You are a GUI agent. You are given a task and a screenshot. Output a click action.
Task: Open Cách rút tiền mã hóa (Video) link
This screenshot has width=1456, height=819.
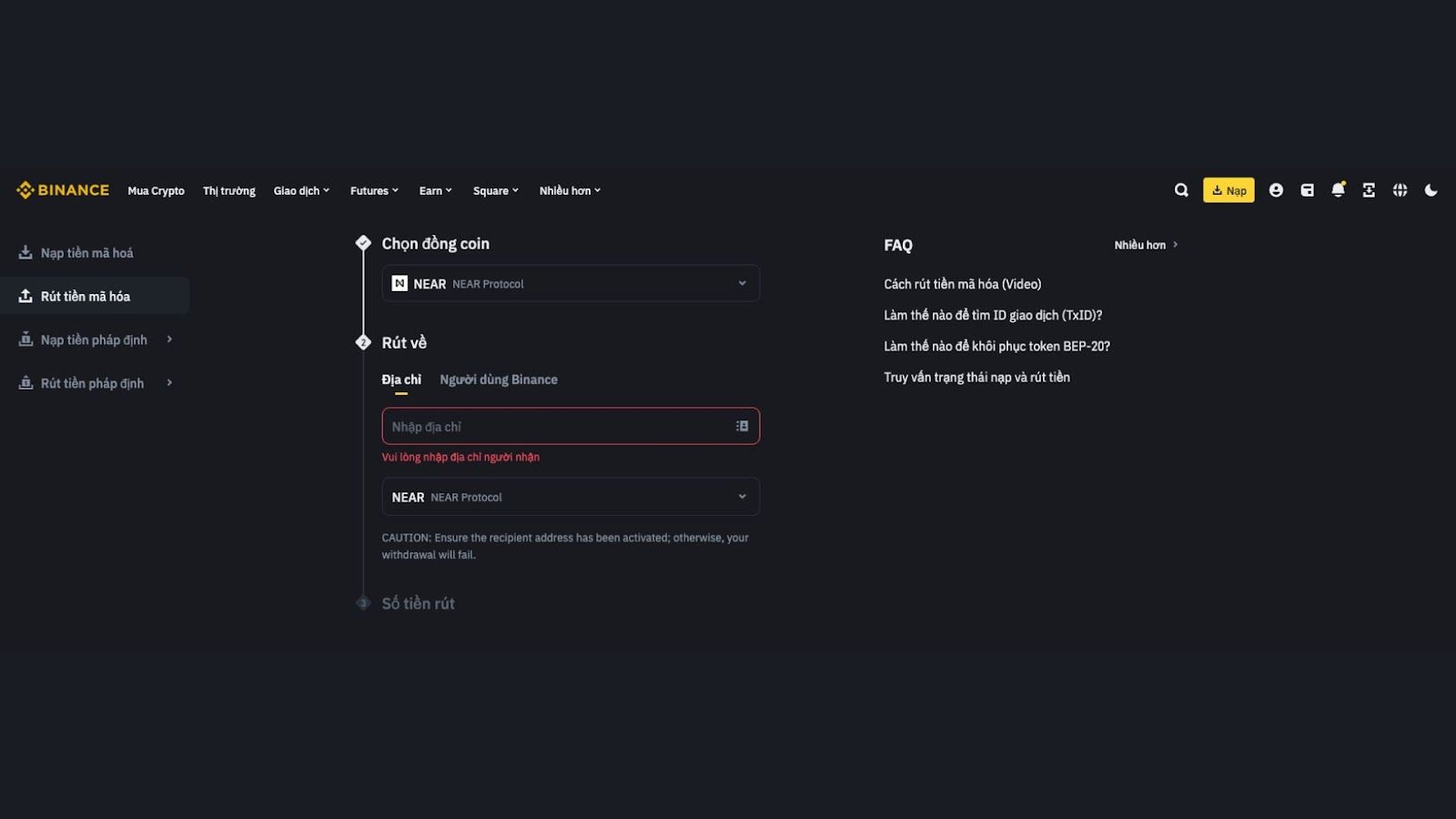tap(963, 284)
